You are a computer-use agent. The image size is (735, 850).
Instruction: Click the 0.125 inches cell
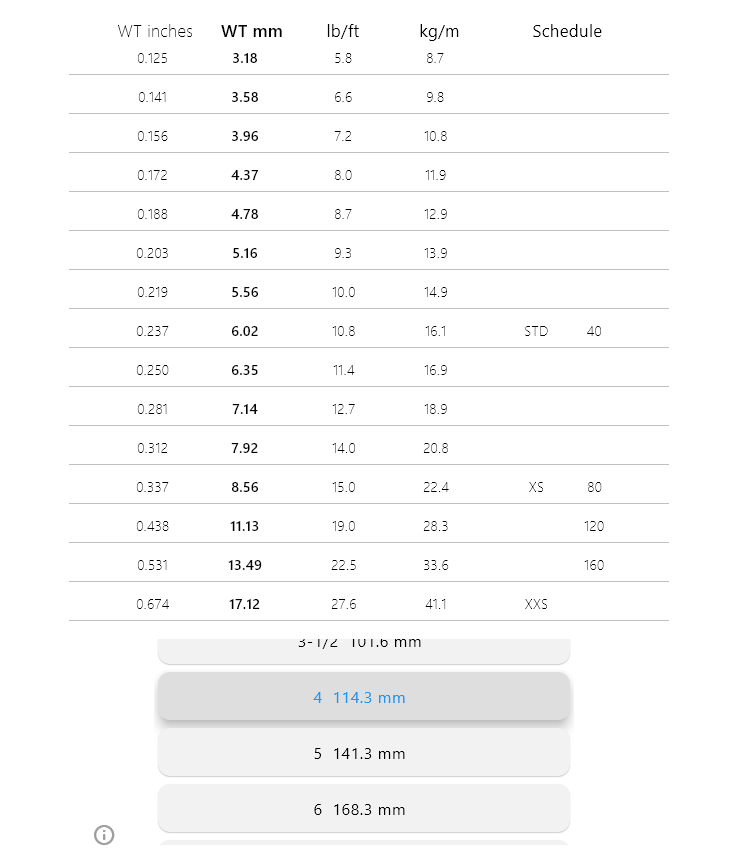153,58
